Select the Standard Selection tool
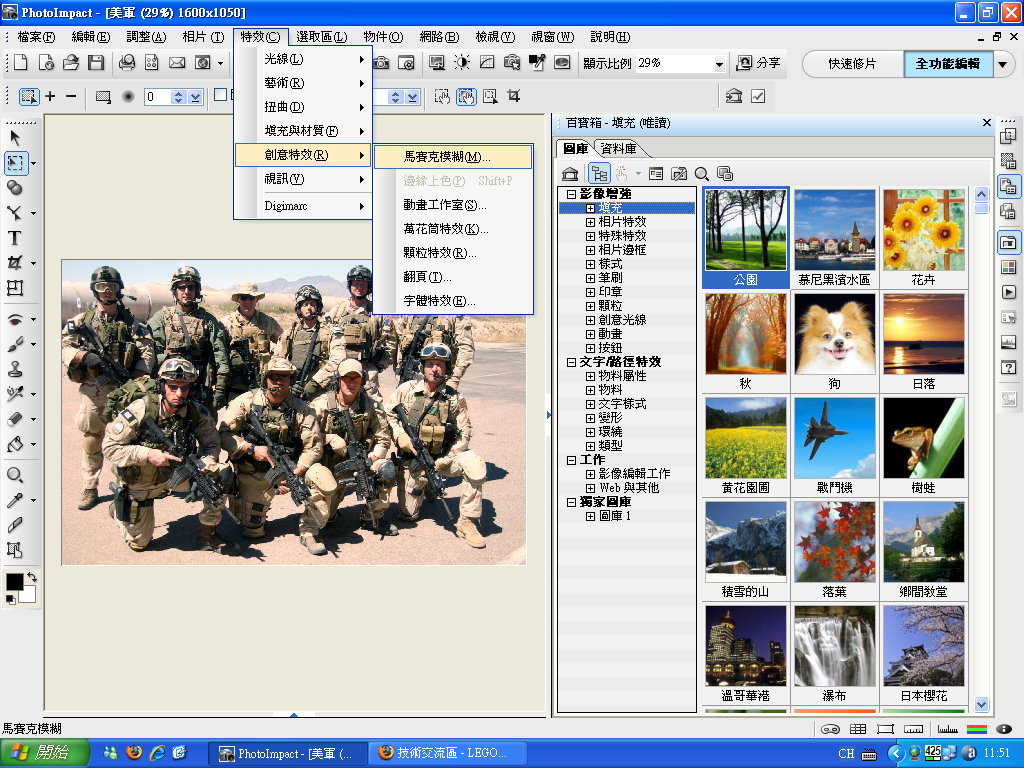This screenshot has width=1024, height=768. 16,163
